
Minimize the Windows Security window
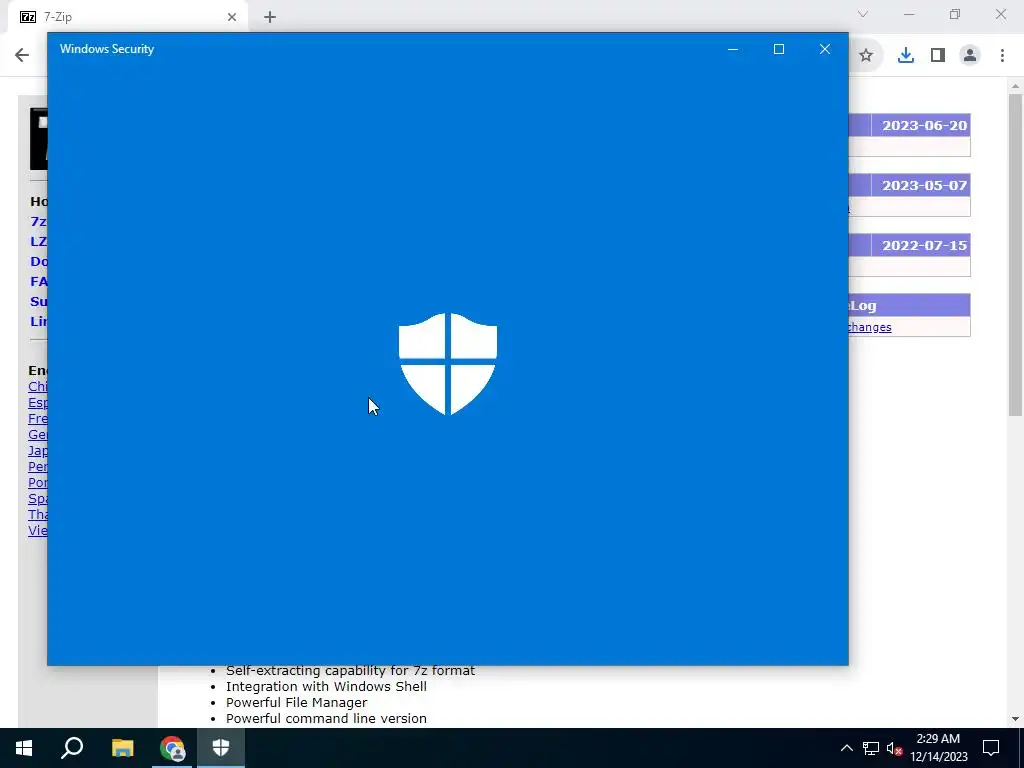[733, 49]
